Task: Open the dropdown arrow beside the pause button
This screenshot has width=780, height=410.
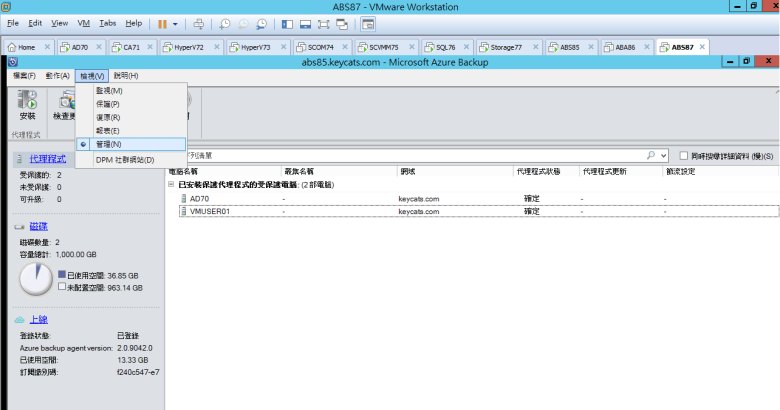Action: pos(176,23)
